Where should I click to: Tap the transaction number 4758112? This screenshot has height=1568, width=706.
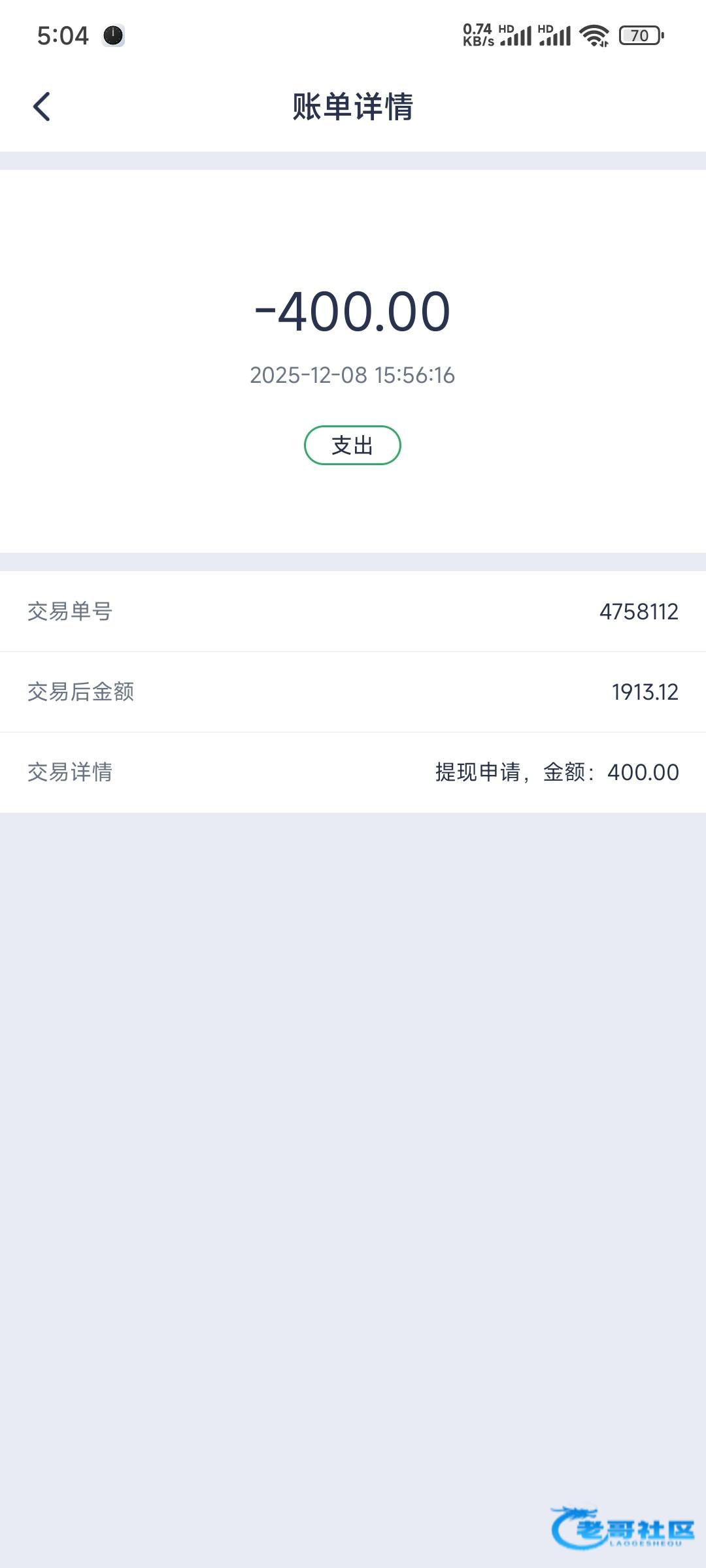point(639,612)
